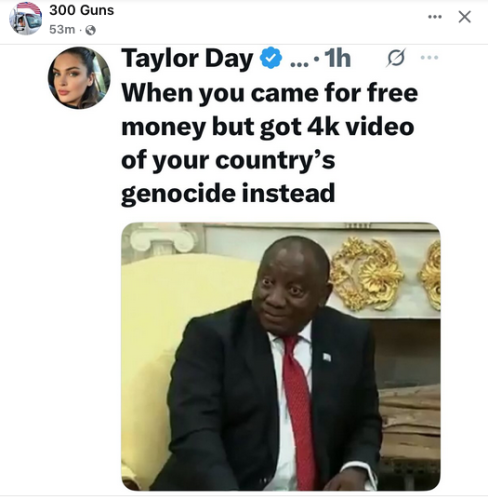Click Taylor Day's round profile photo

tap(79, 78)
